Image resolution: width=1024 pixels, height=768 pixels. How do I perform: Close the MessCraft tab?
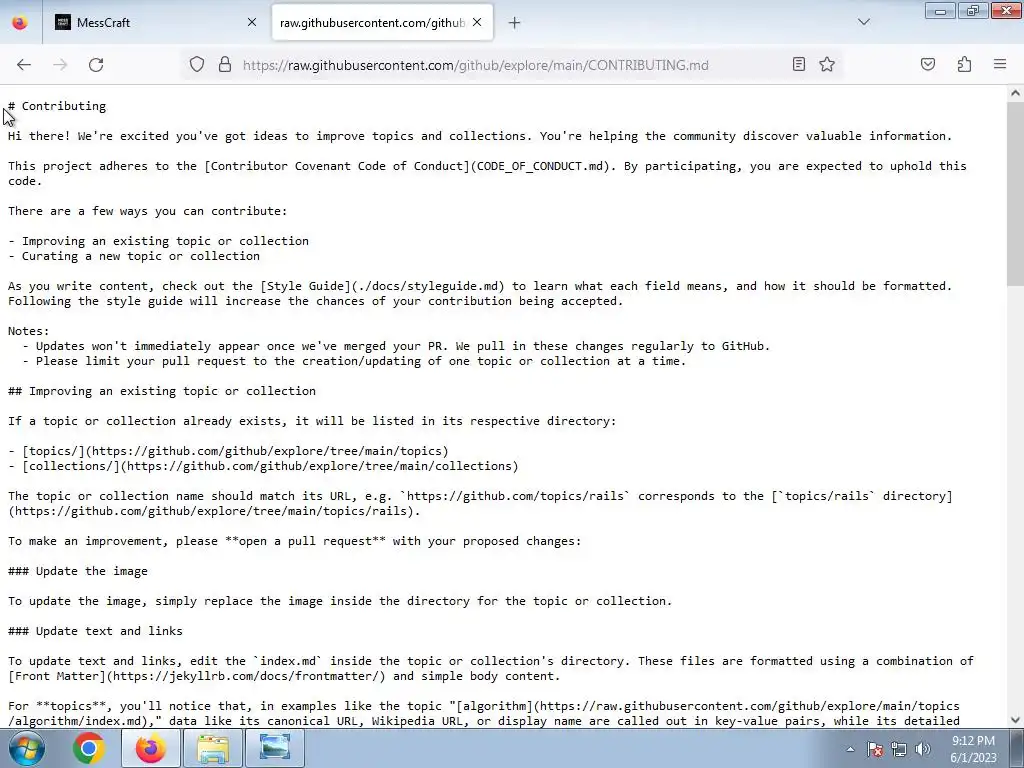click(252, 23)
